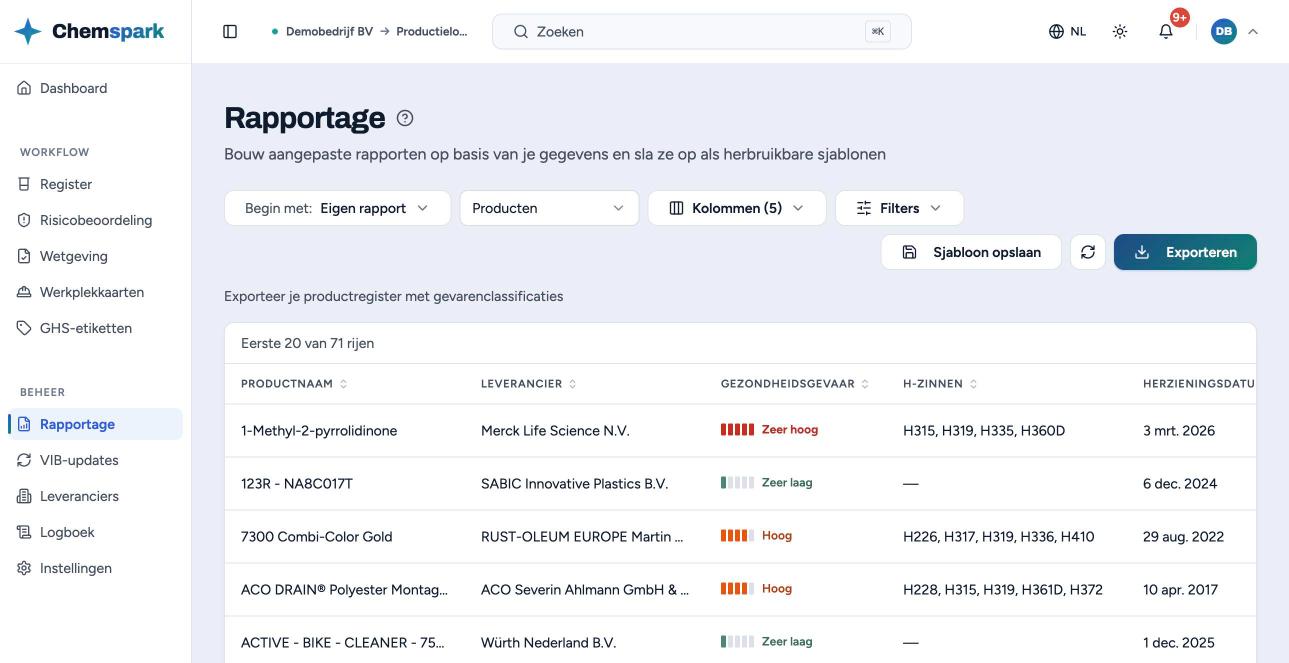
Task: Click the Register sidebar icon
Action: click(25, 184)
